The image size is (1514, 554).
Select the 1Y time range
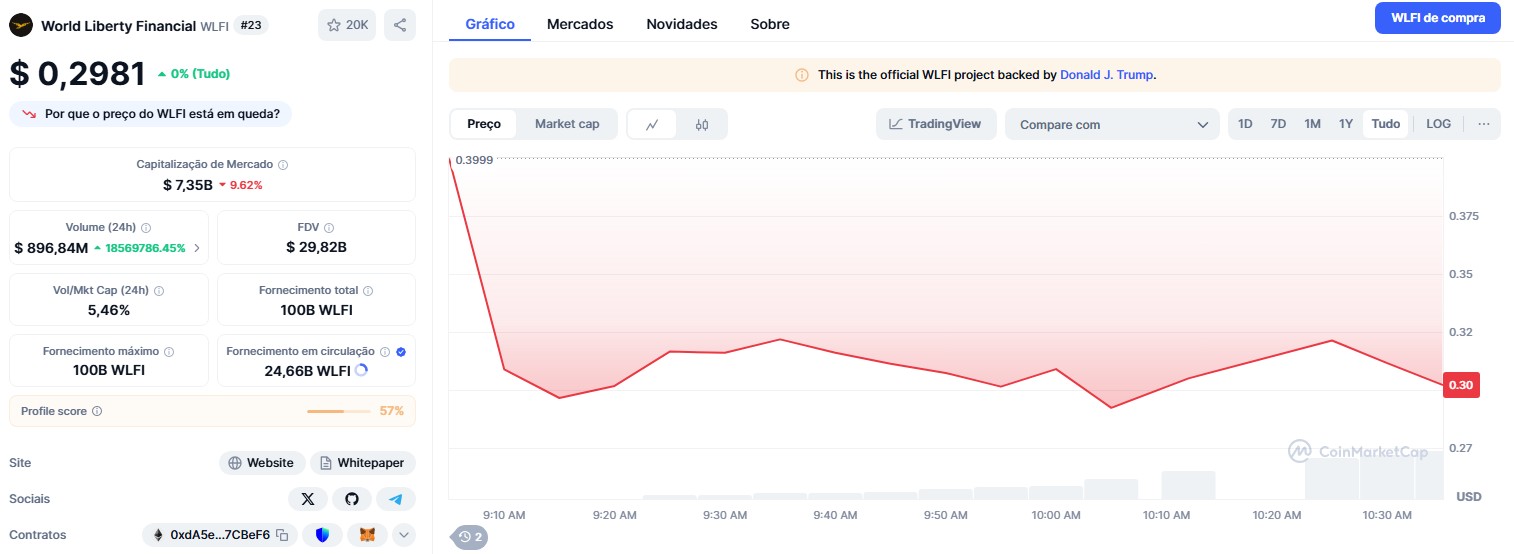[1346, 124]
